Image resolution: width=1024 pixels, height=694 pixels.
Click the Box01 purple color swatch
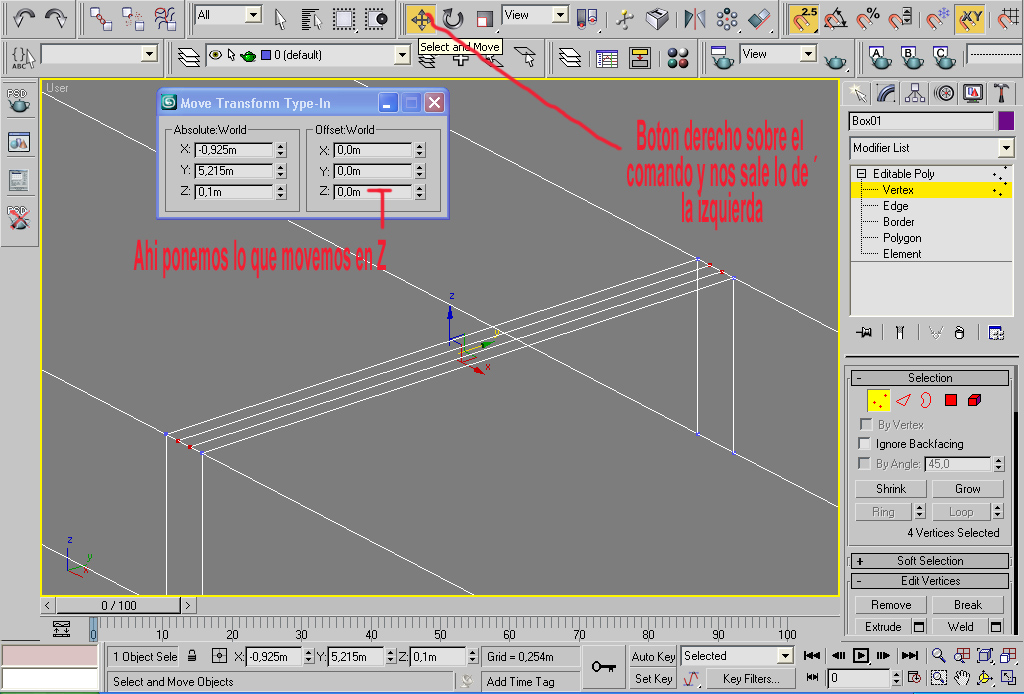[1006, 121]
